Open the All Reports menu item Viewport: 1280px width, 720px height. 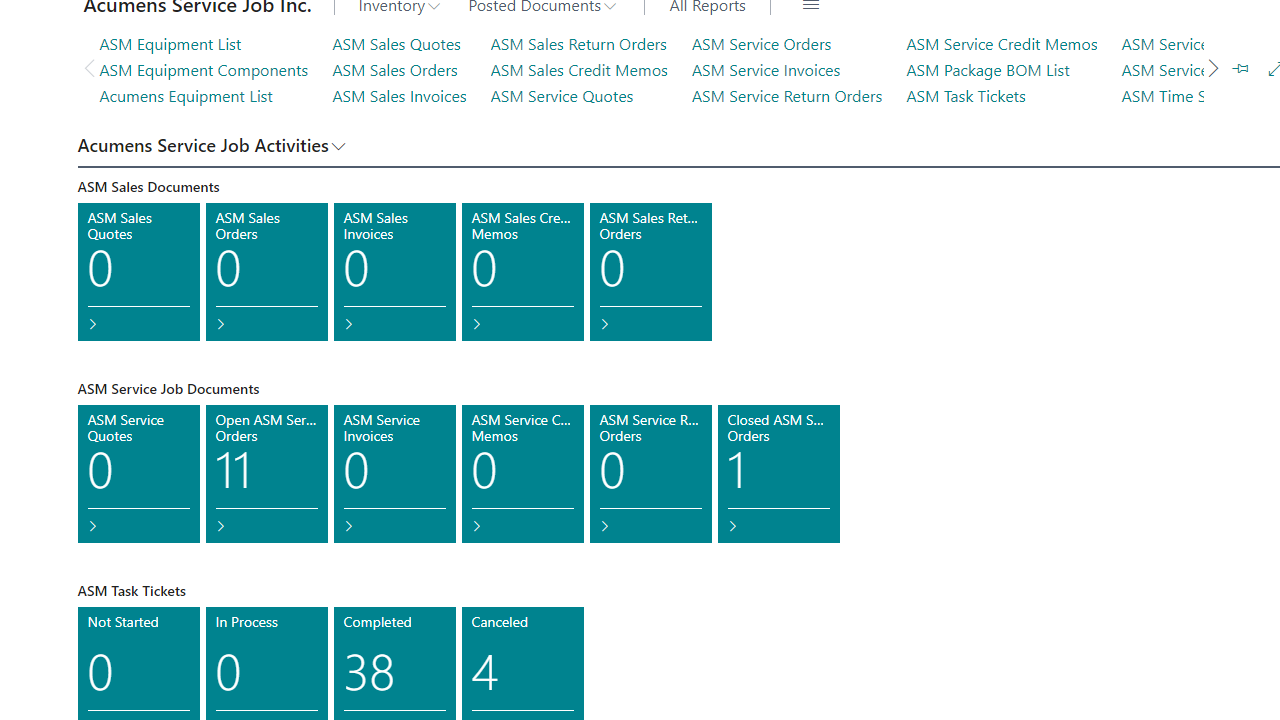(x=707, y=7)
